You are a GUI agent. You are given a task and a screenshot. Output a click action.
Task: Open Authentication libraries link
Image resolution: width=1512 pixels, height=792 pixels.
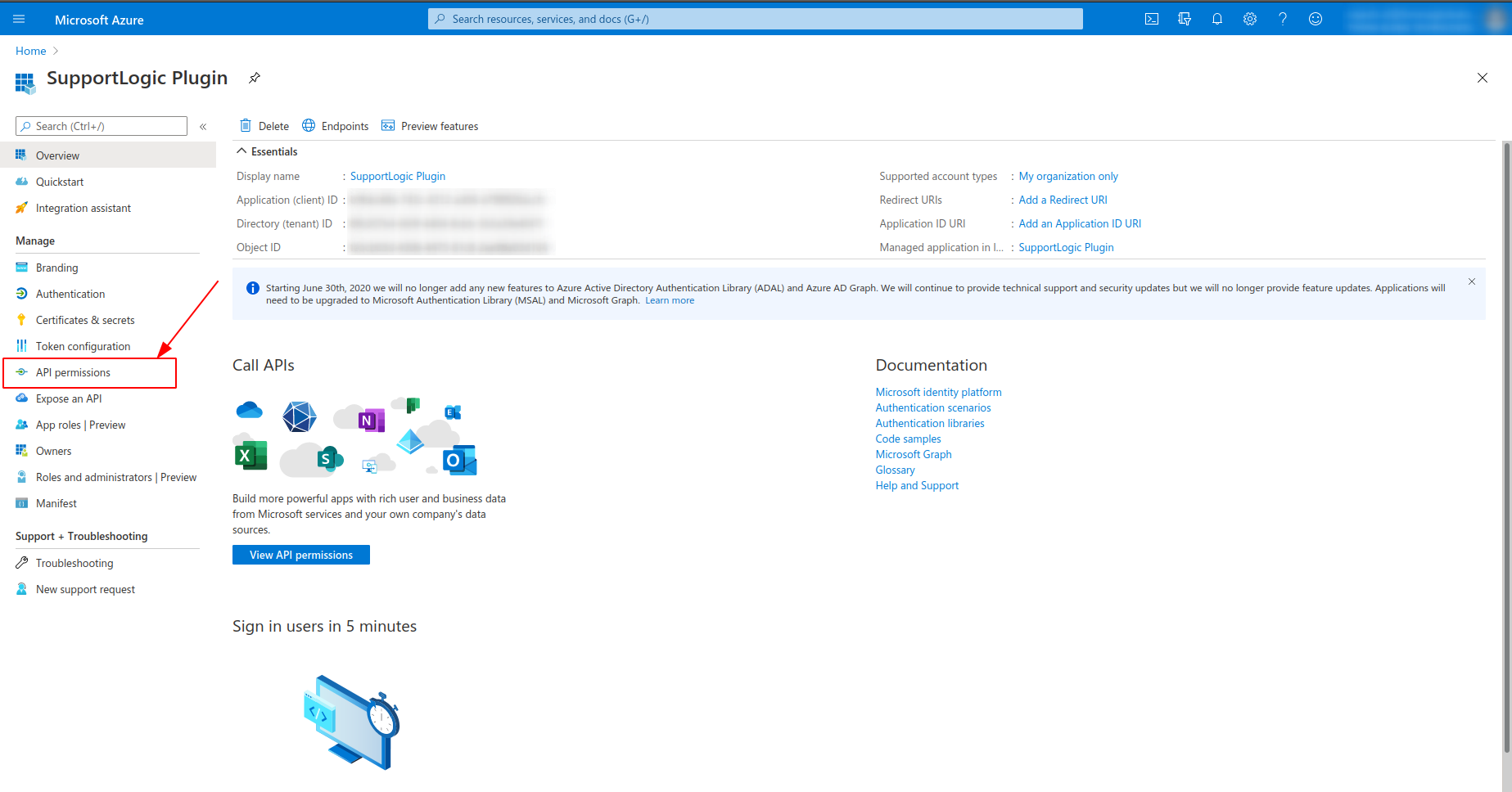tap(930, 423)
